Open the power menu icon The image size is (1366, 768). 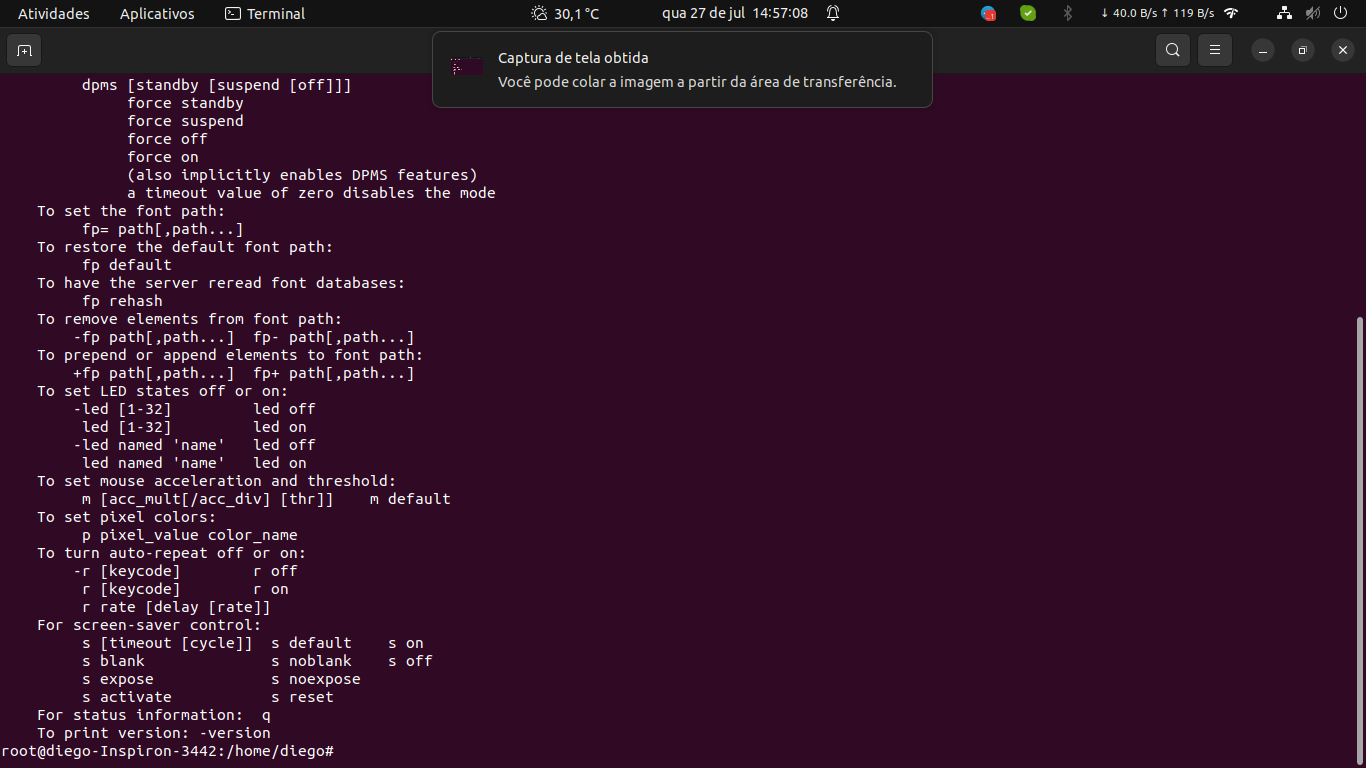(x=1339, y=13)
